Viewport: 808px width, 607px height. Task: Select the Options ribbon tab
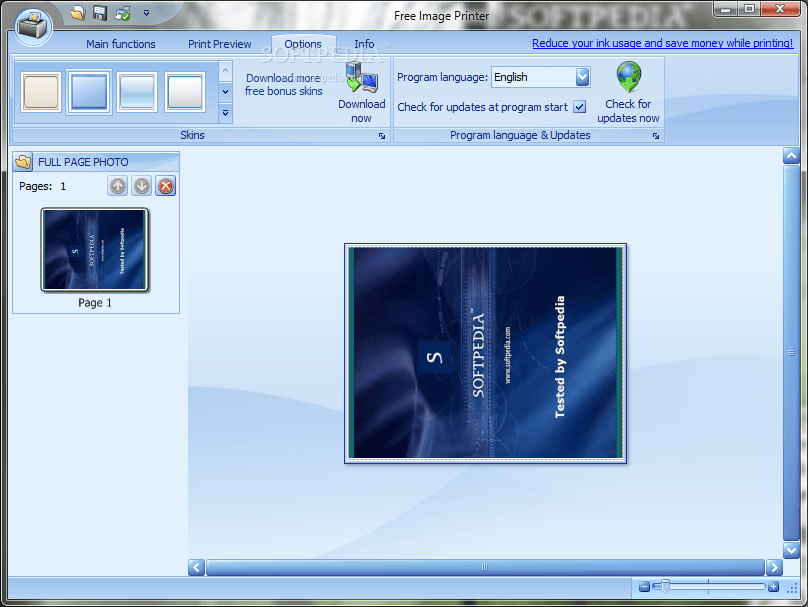tap(303, 44)
